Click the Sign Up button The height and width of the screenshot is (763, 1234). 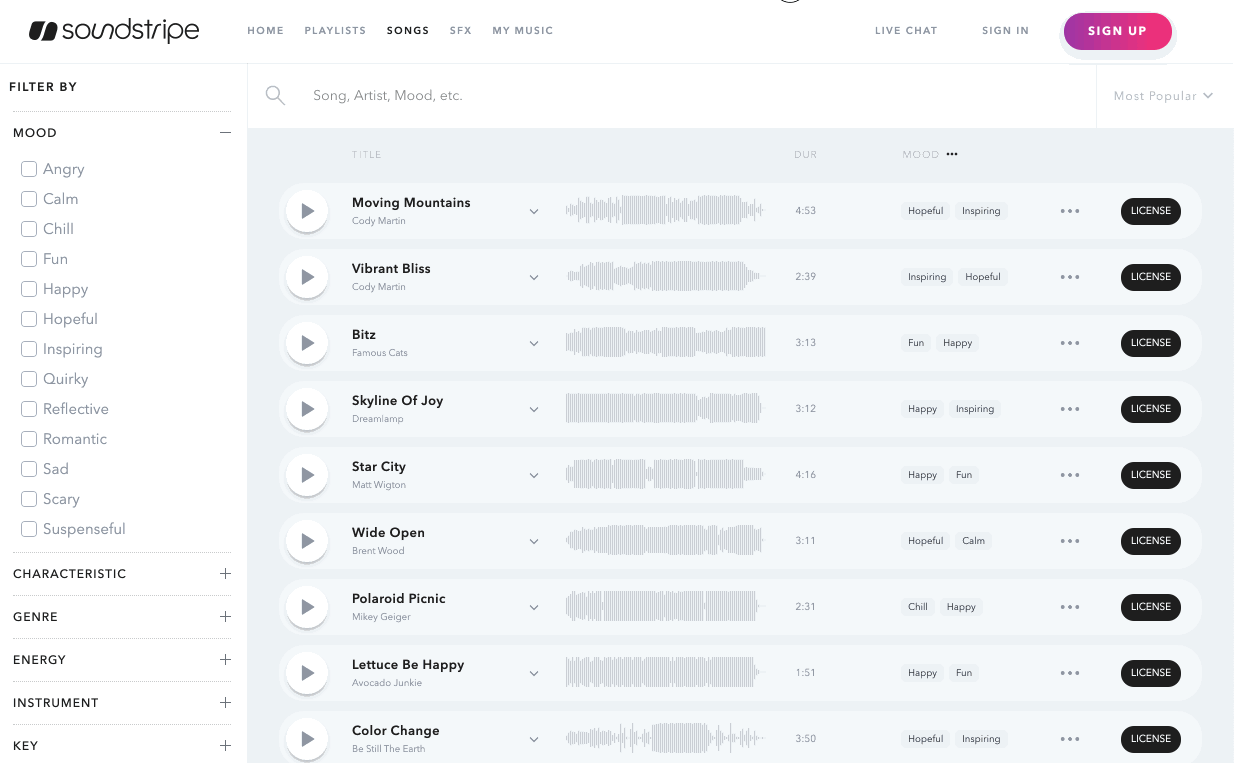[1117, 31]
